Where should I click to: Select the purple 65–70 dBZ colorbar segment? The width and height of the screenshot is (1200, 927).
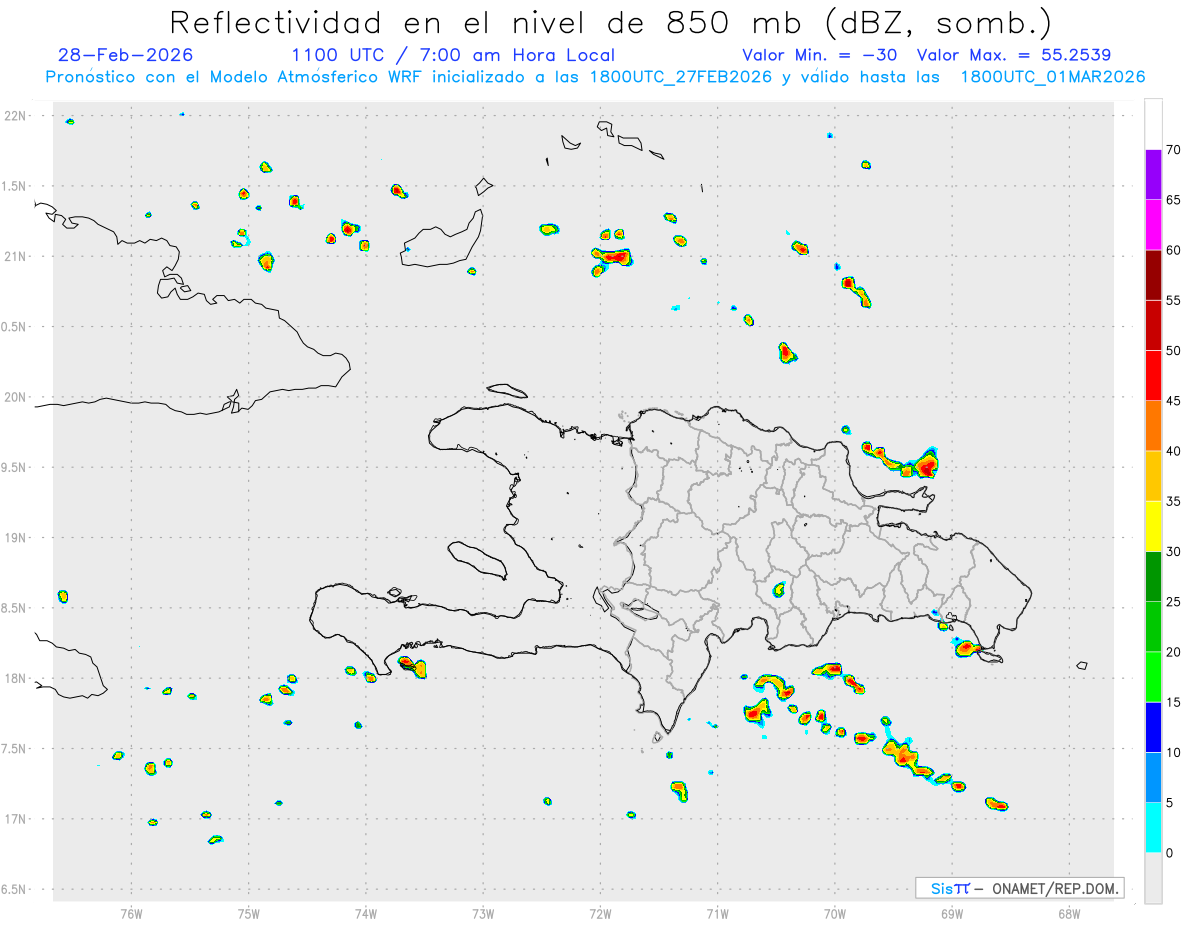[x=1153, y=175]
